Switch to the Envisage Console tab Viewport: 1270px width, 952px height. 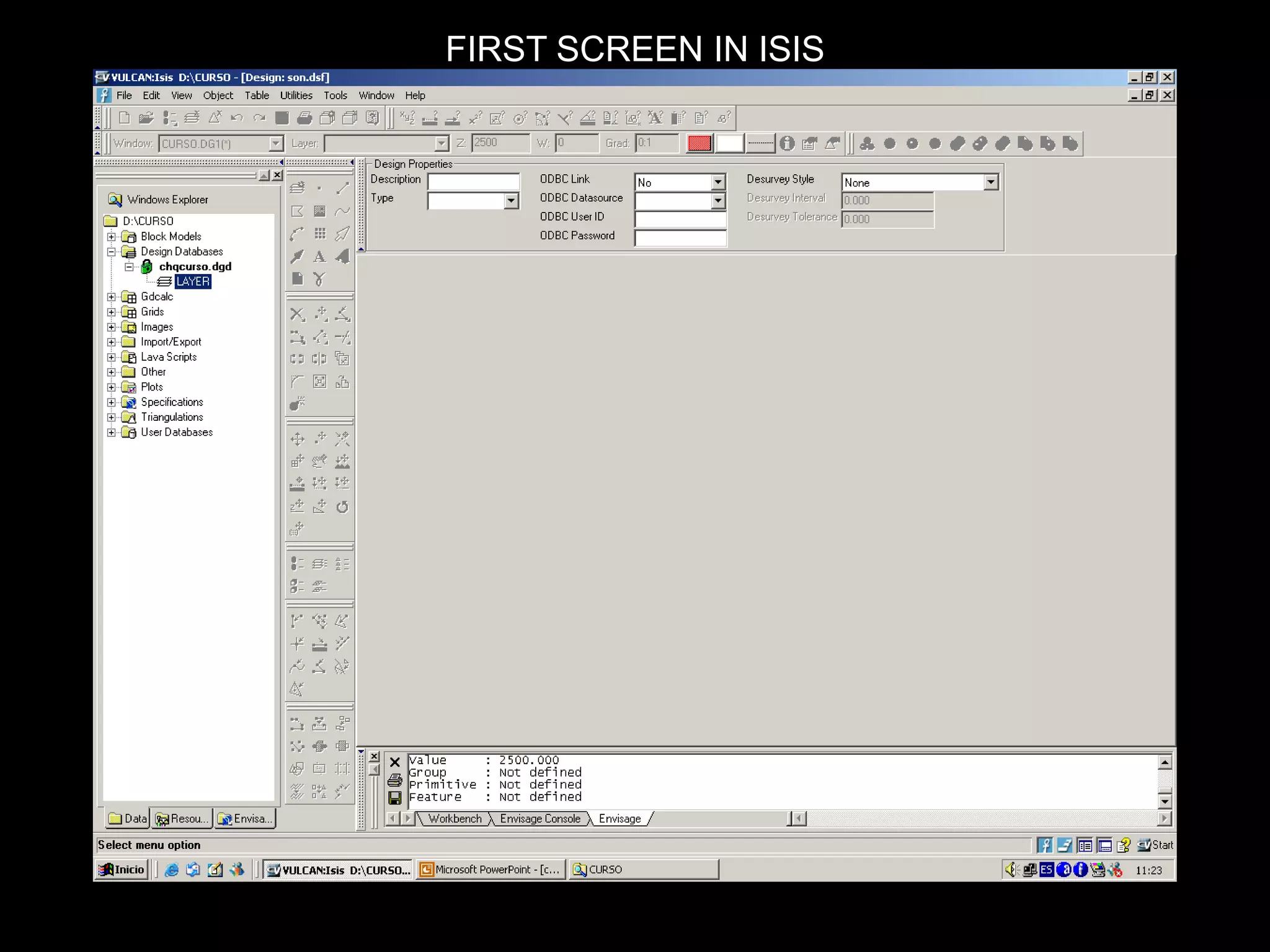click(540, 819)
